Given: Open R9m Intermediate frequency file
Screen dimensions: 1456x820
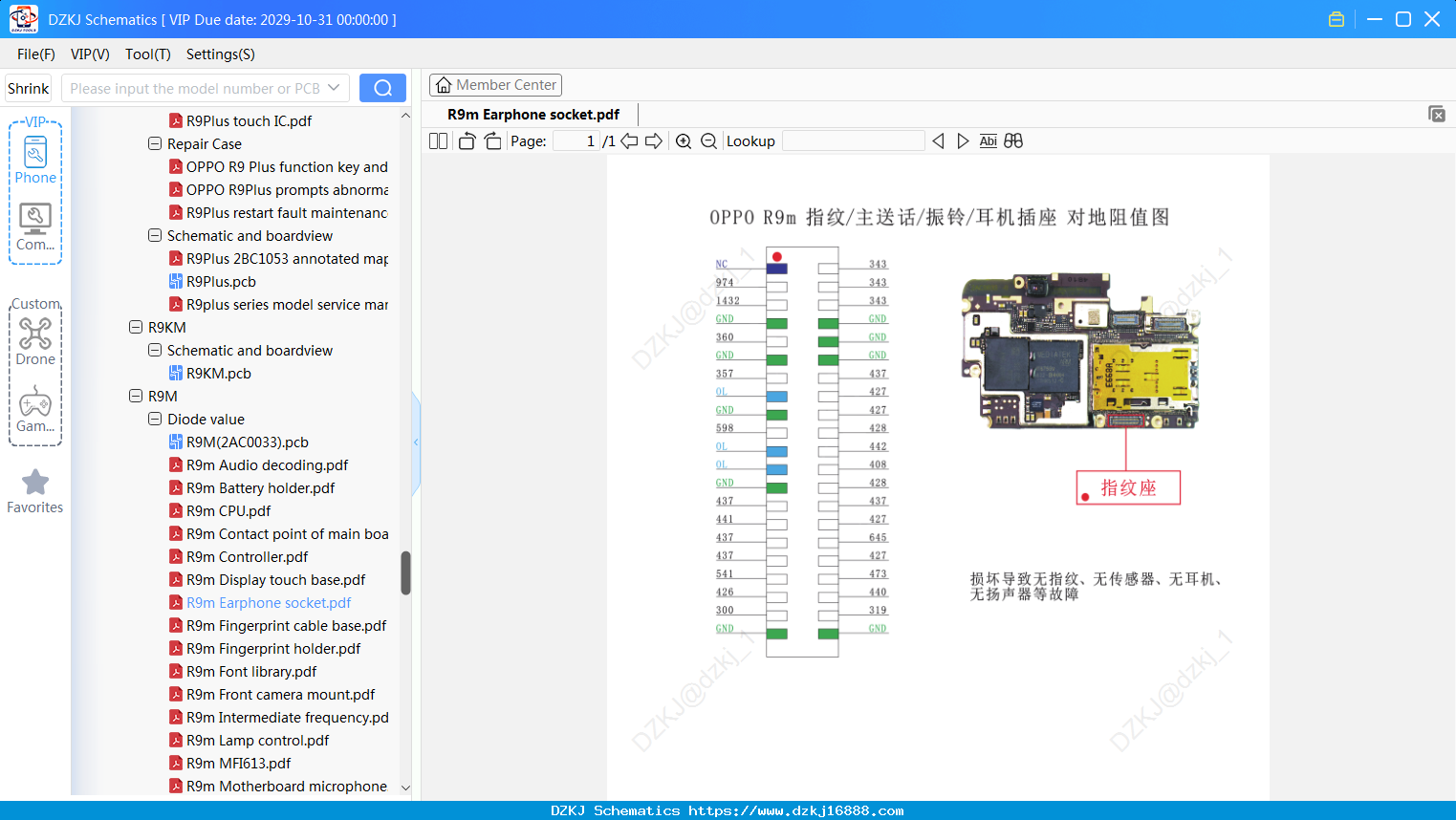Looking at the screenshot, I should click(287, 718).
